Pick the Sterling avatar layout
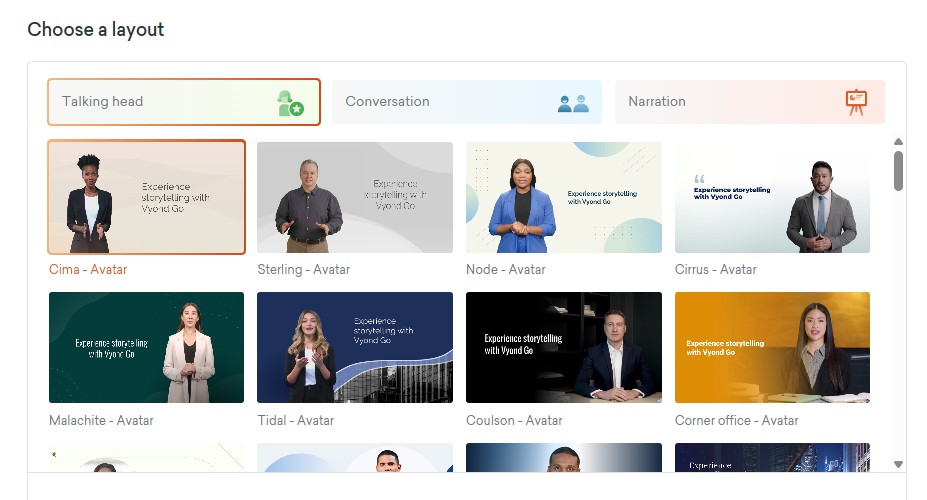This screenshot has width=927, height=500. pyautogui.click(x=354, y=197)
